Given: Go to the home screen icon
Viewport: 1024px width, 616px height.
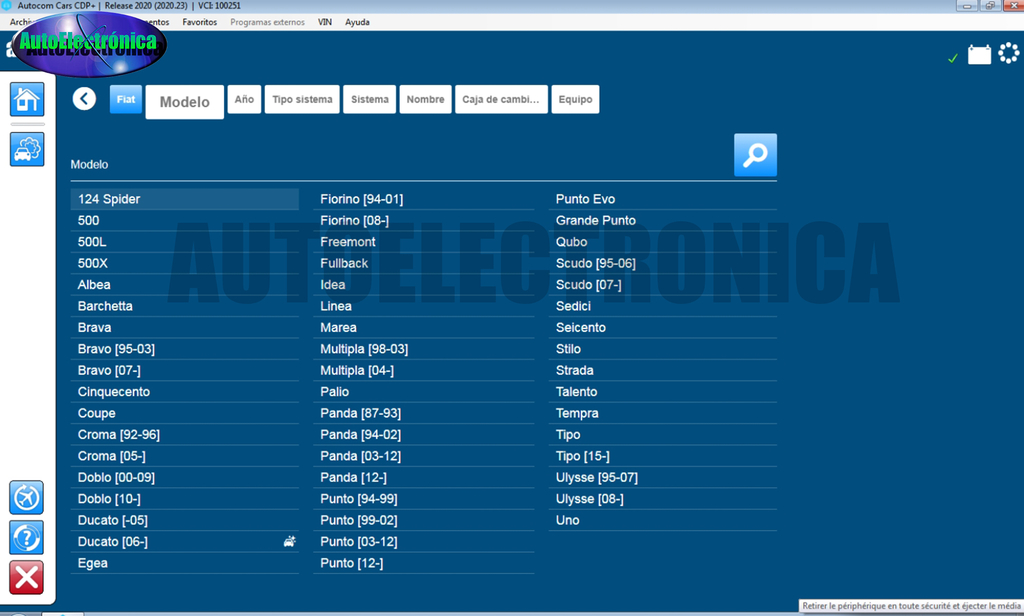Looking at the screenshot, I should 27,99.
